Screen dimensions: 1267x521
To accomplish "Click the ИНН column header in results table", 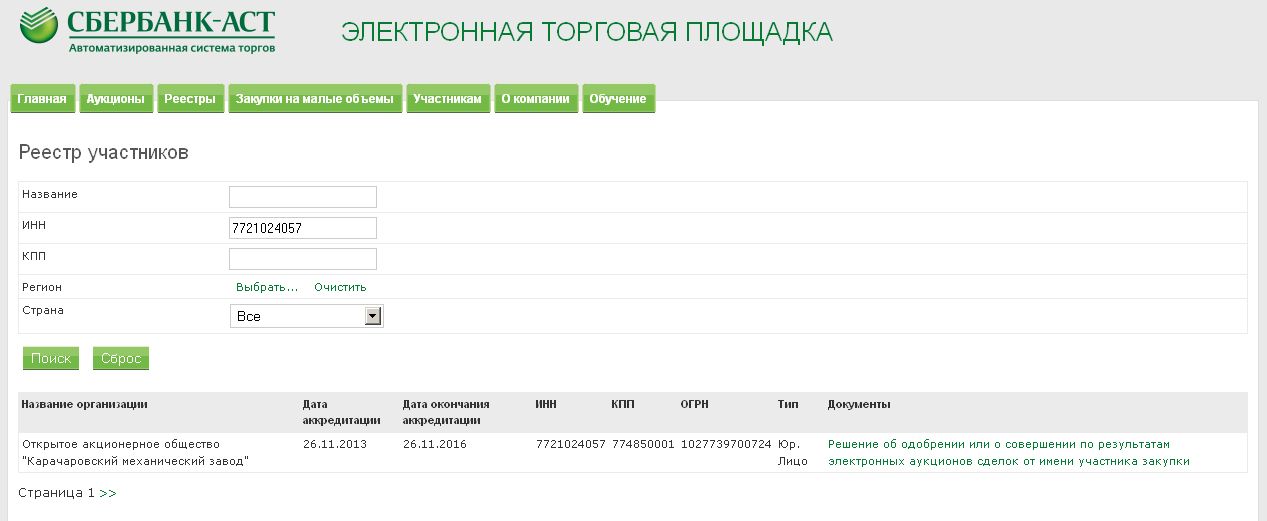I will click(x=546, y=404).
